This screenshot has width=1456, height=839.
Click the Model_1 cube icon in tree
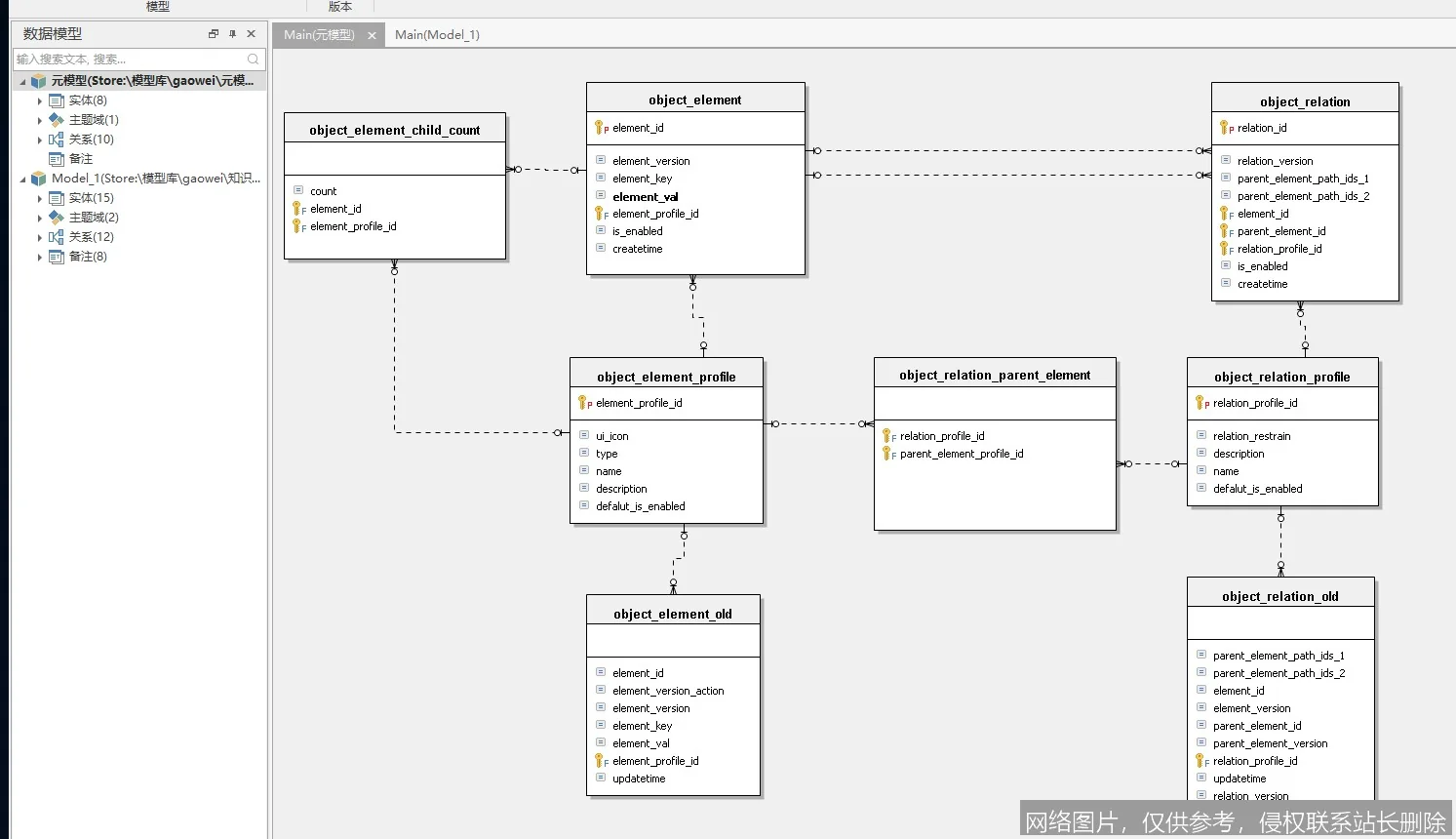[x=39, y=179]
